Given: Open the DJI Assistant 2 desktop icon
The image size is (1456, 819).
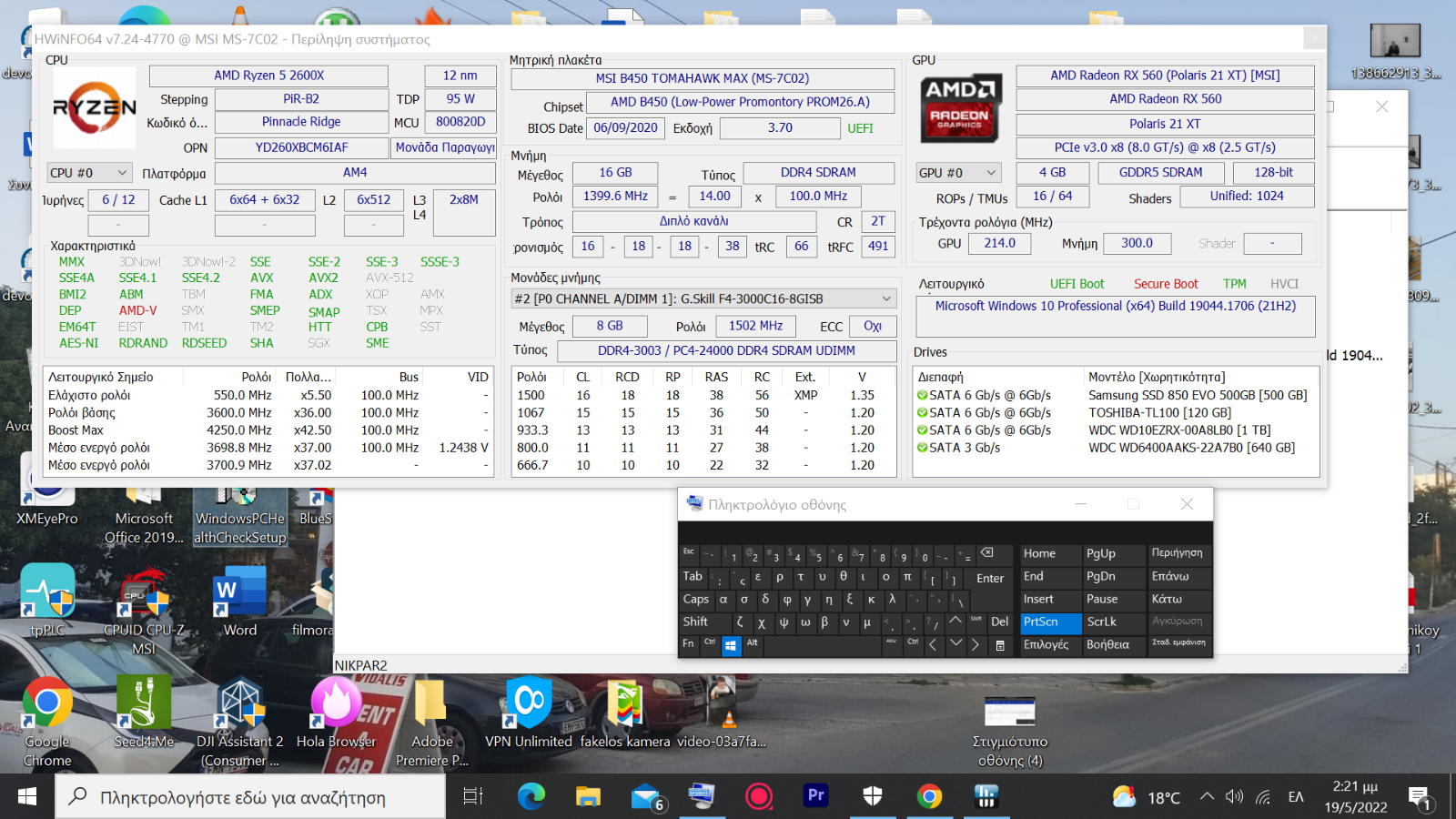Looking at the screenshot, I should [x=240, y=721].
